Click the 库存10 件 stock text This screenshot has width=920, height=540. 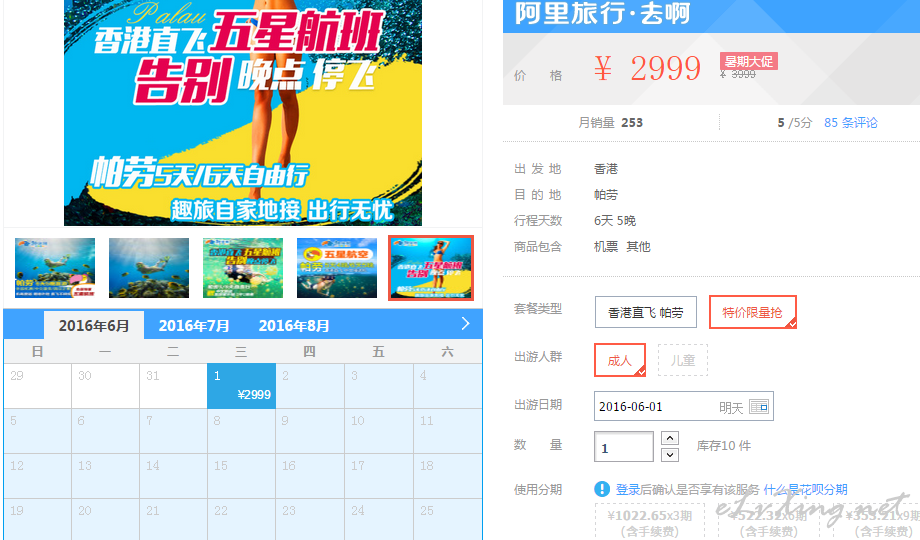723,446
